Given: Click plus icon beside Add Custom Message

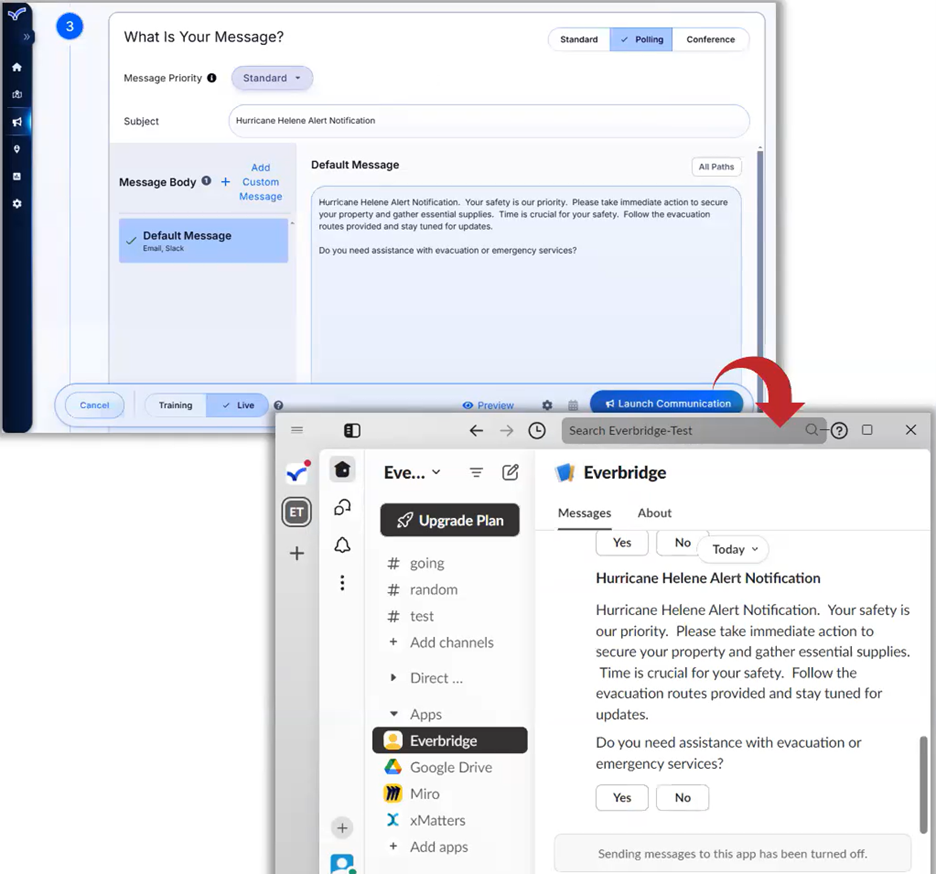Looking at the screenshot, I should pyautogui.click(x=225, y=181).
